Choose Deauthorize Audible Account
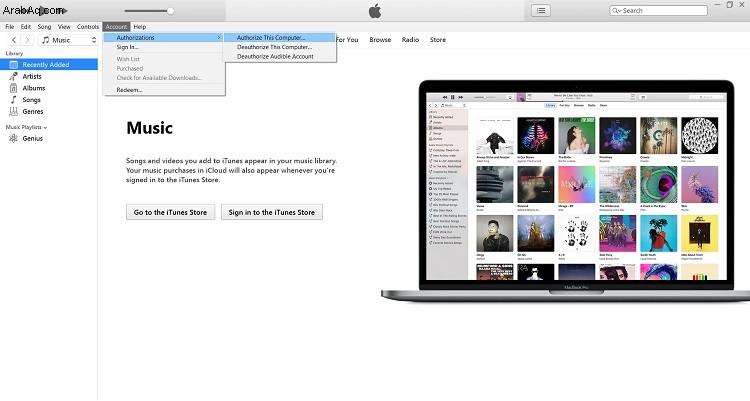 [280, 56]
